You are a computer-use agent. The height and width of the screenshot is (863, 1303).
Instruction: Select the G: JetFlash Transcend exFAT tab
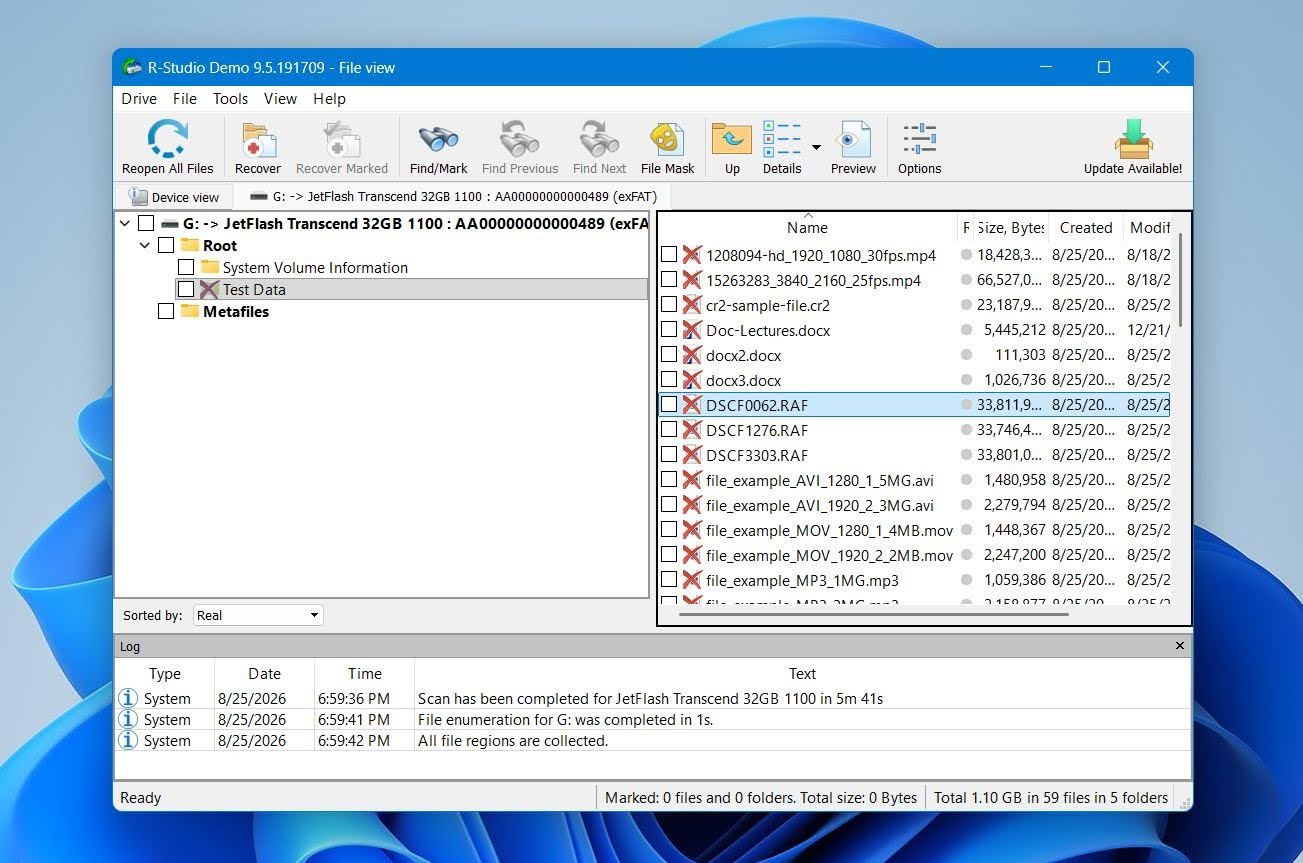coord(452,196)
